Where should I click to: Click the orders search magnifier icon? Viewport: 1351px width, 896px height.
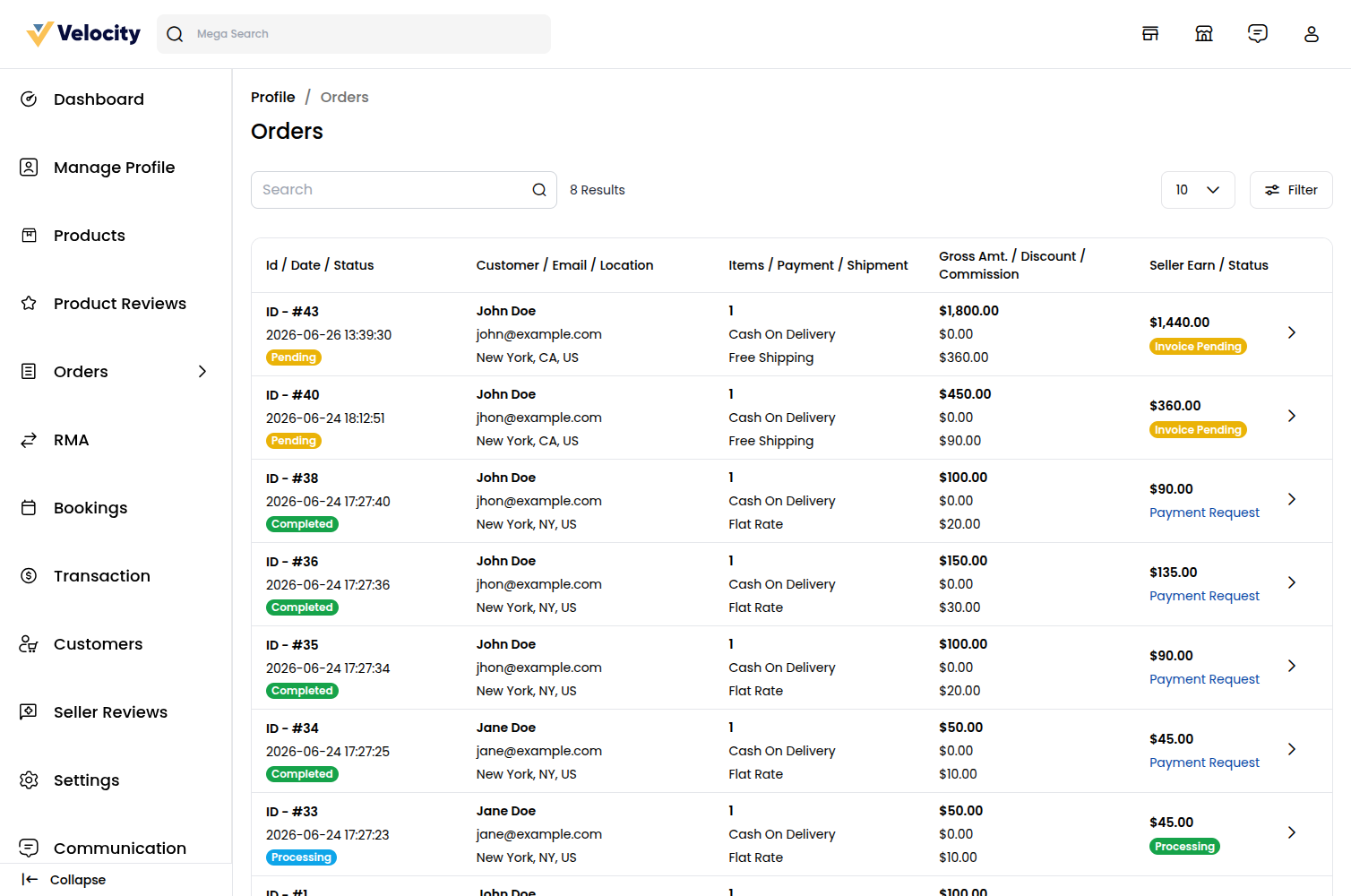539,190
